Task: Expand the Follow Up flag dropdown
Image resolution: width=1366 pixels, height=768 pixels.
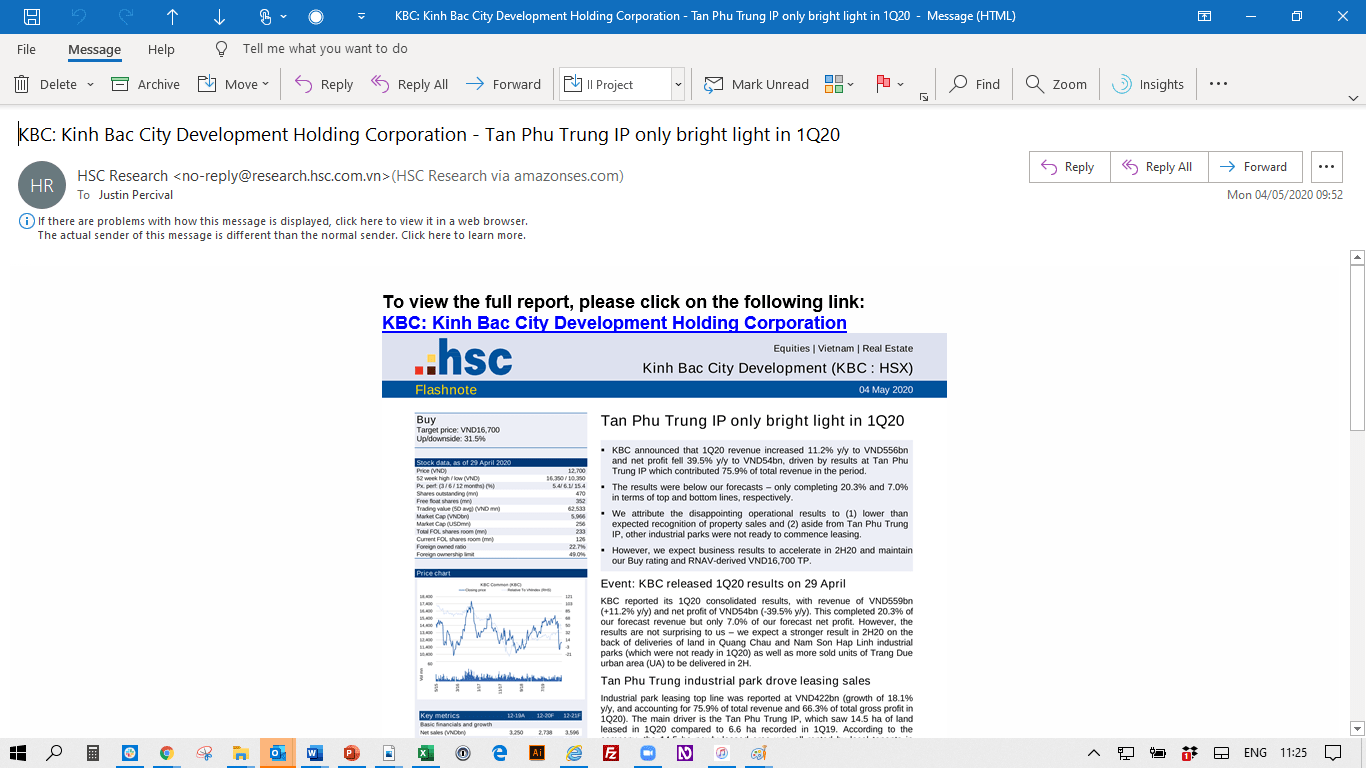Action: point(901,84)
